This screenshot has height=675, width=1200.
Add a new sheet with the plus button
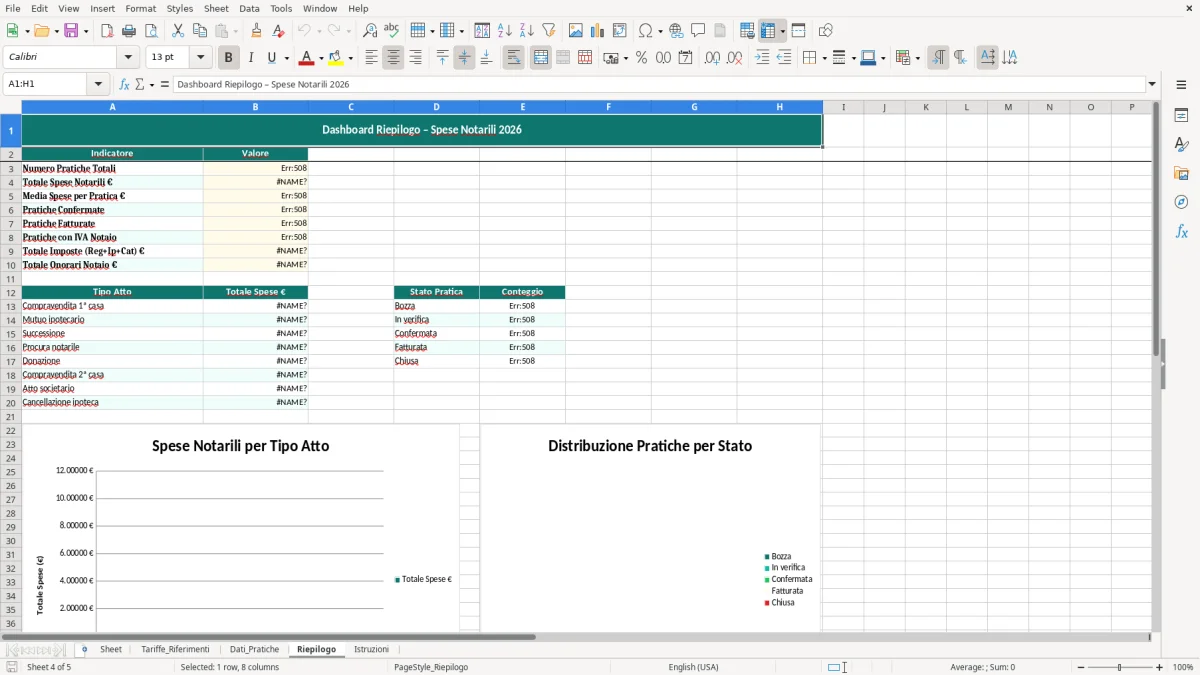pyautogui.click(x=84, y=649)
